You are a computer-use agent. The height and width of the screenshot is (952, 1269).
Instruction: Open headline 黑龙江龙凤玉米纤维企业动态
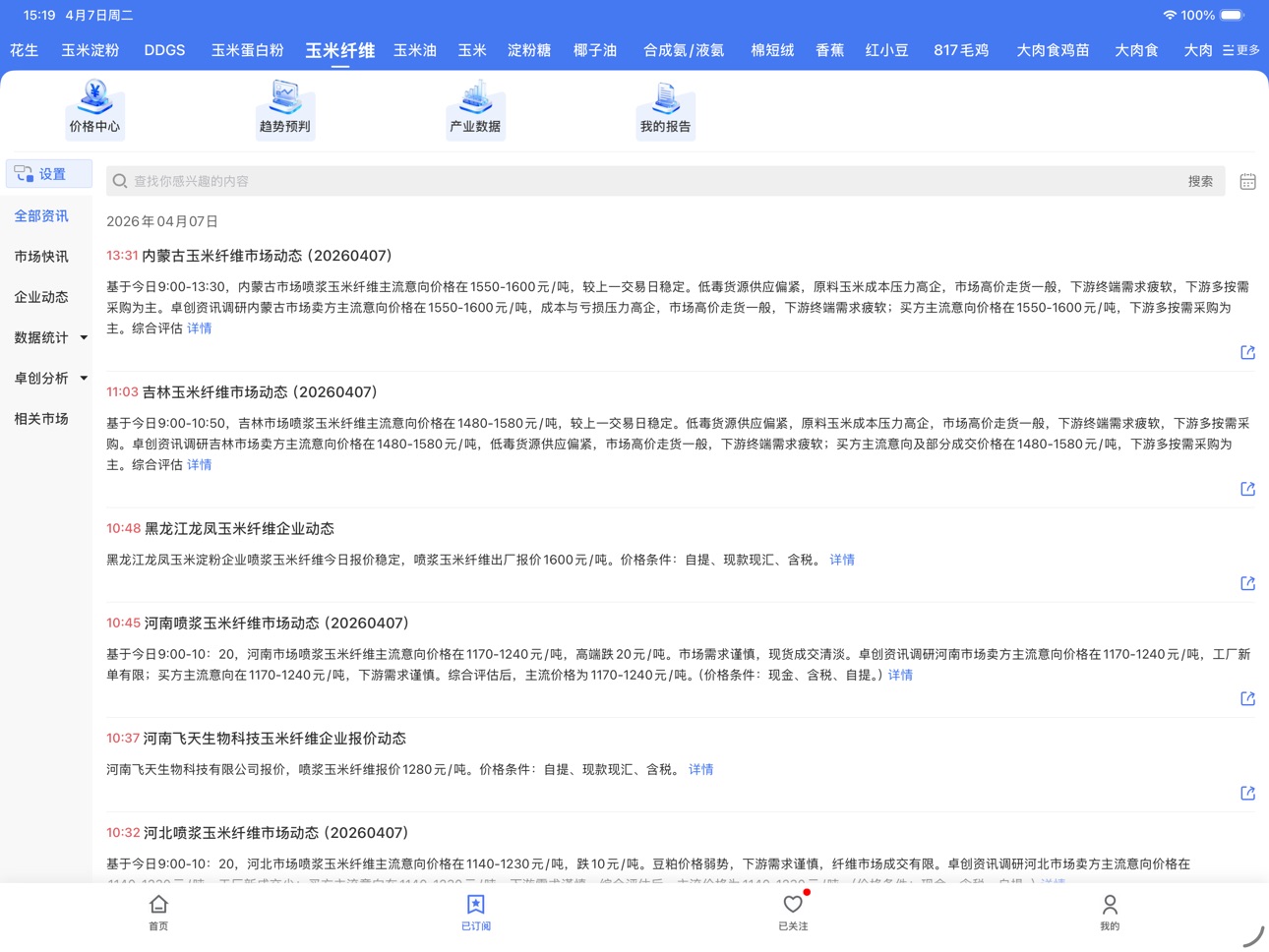click(239, 528)
